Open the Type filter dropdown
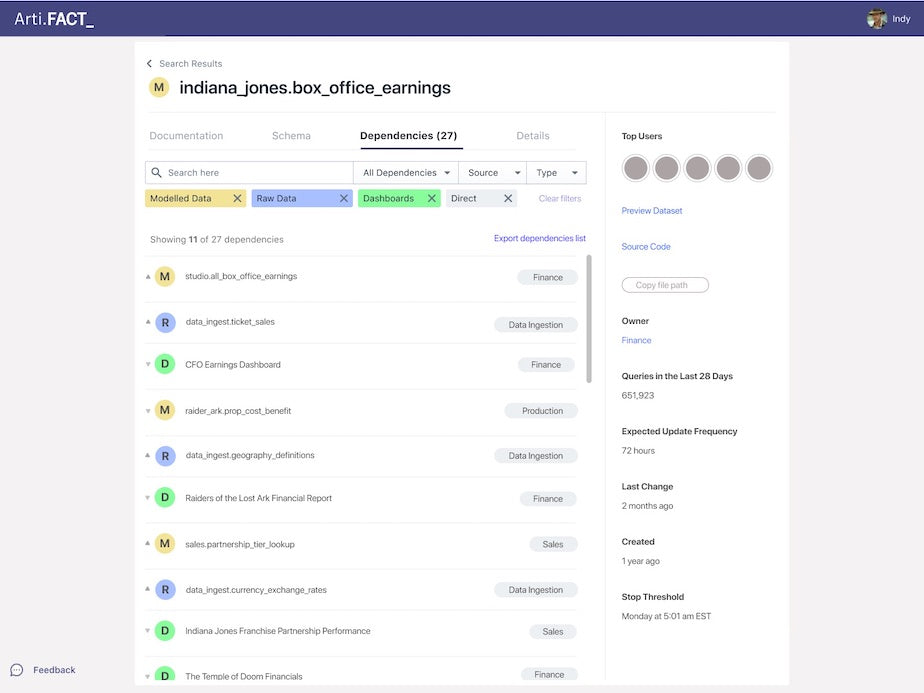Screen dimensions: 924x693 (x=556, y=173)
